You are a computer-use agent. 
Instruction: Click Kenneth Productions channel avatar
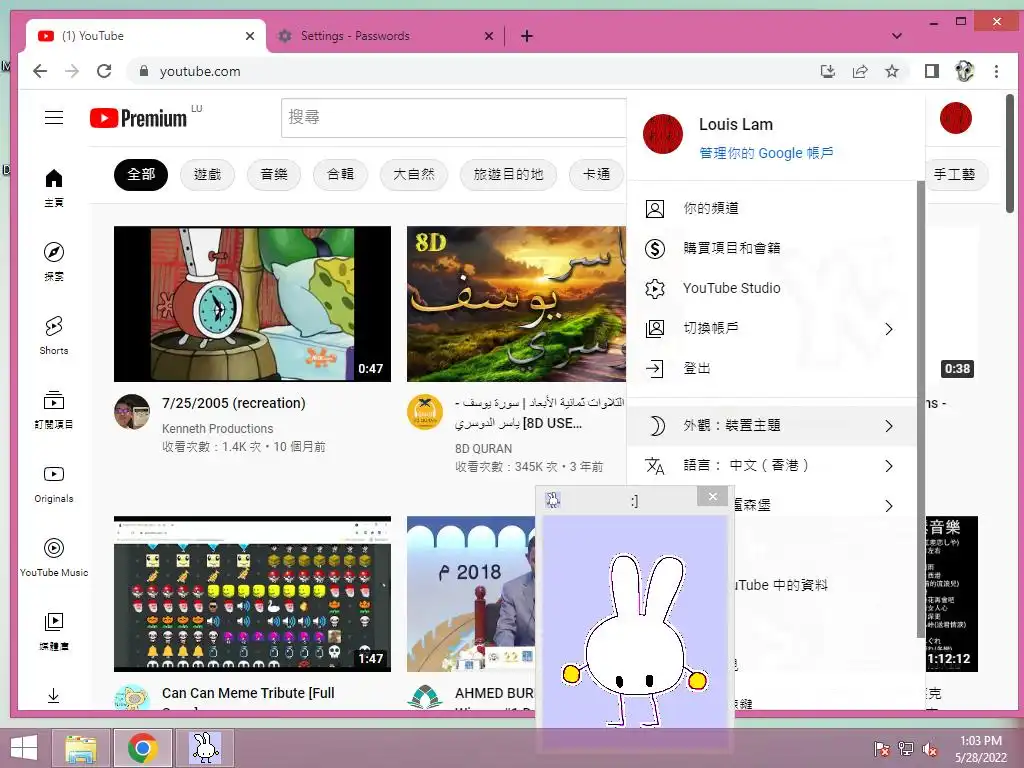coord(132,412)
